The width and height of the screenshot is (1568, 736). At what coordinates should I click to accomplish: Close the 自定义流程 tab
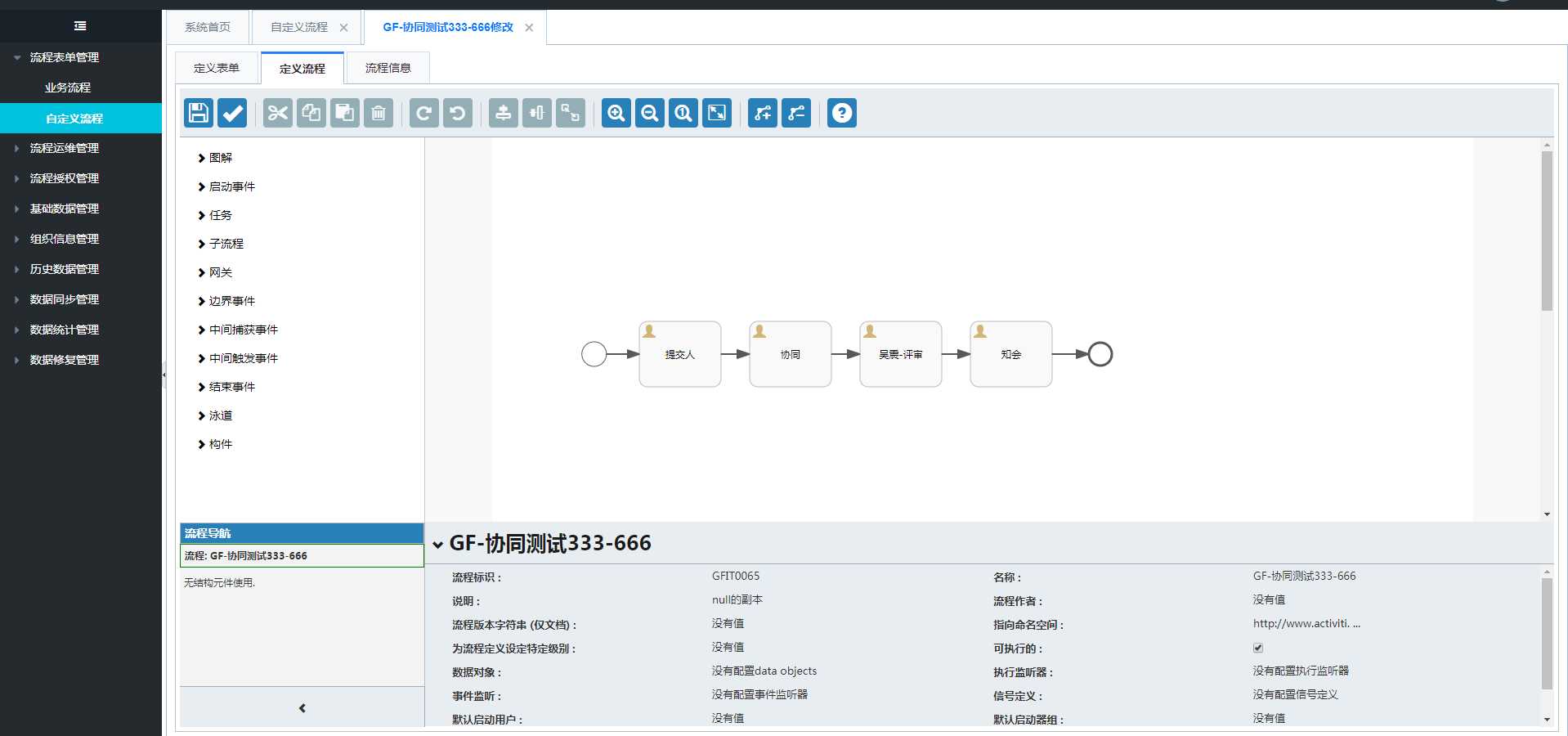[344, 28]
